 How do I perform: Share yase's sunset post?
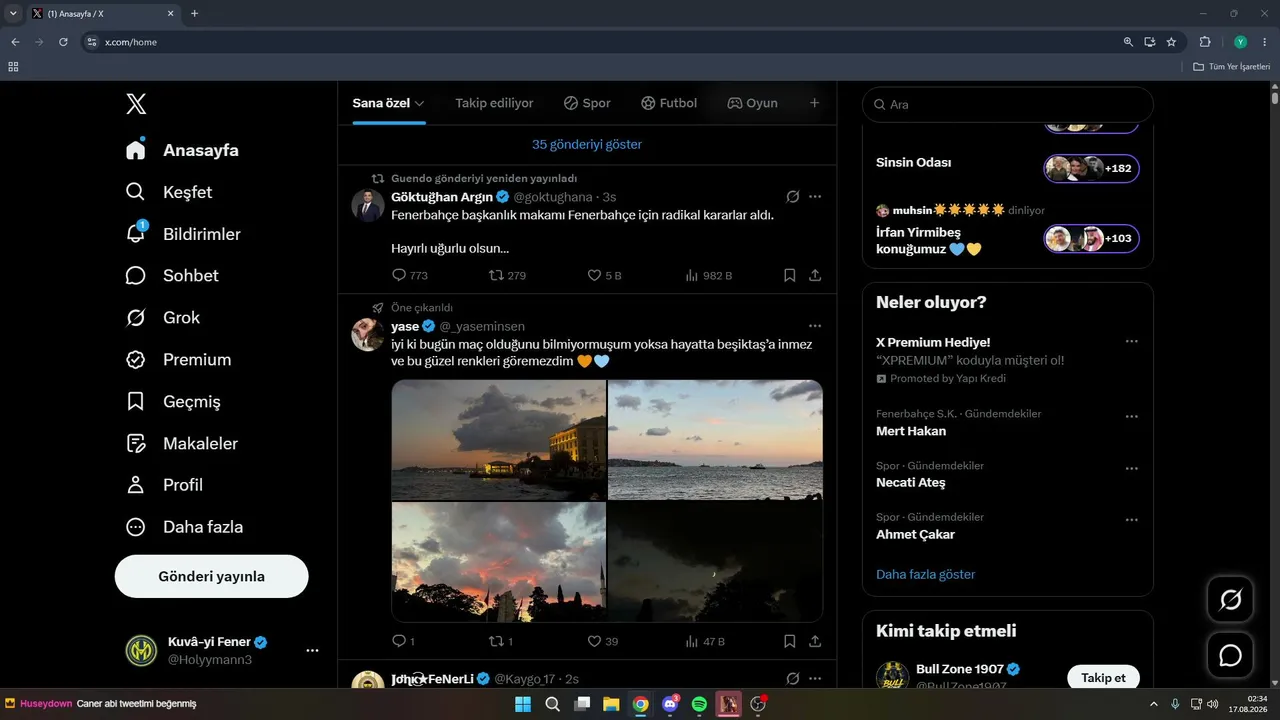[x=815, y=641]
